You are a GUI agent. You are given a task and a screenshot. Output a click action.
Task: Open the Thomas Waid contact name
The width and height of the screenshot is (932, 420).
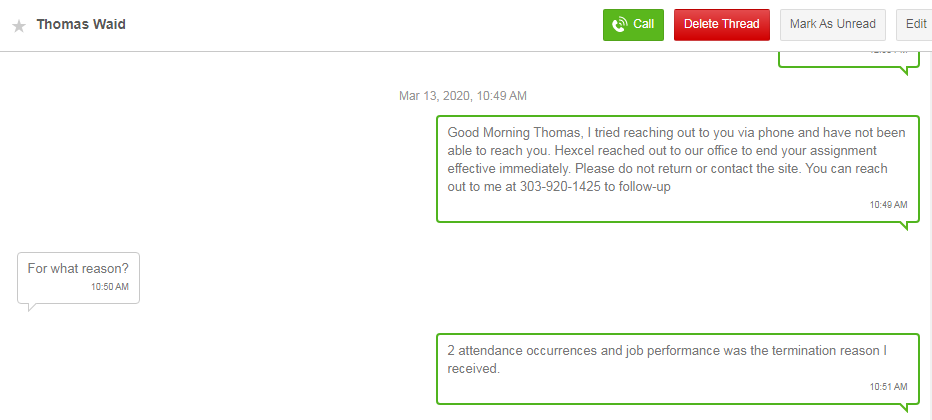click(x=81, y=24)
